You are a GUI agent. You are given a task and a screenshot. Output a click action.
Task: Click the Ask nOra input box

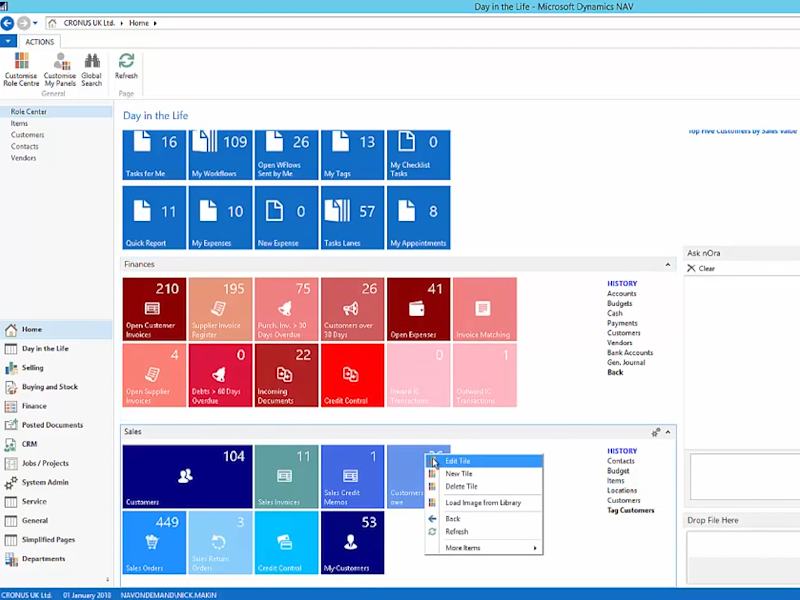point(745,477)
